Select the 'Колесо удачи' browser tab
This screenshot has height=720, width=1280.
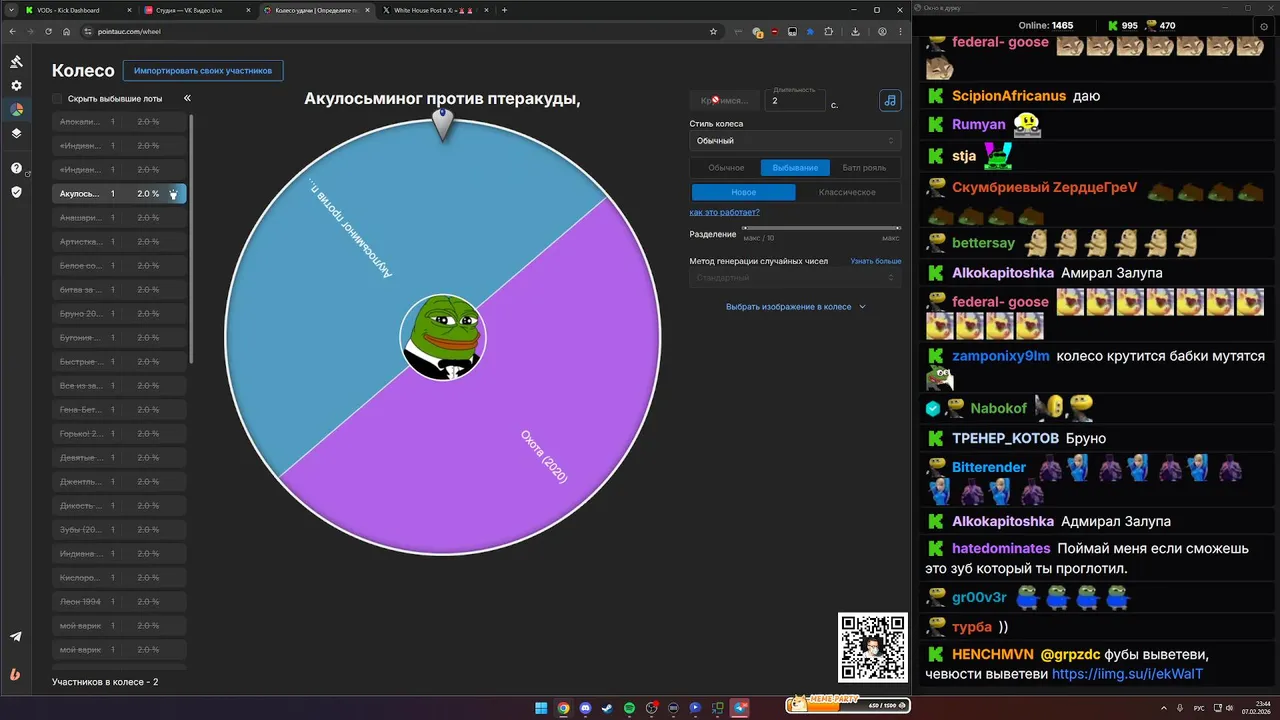coord(316,10)
